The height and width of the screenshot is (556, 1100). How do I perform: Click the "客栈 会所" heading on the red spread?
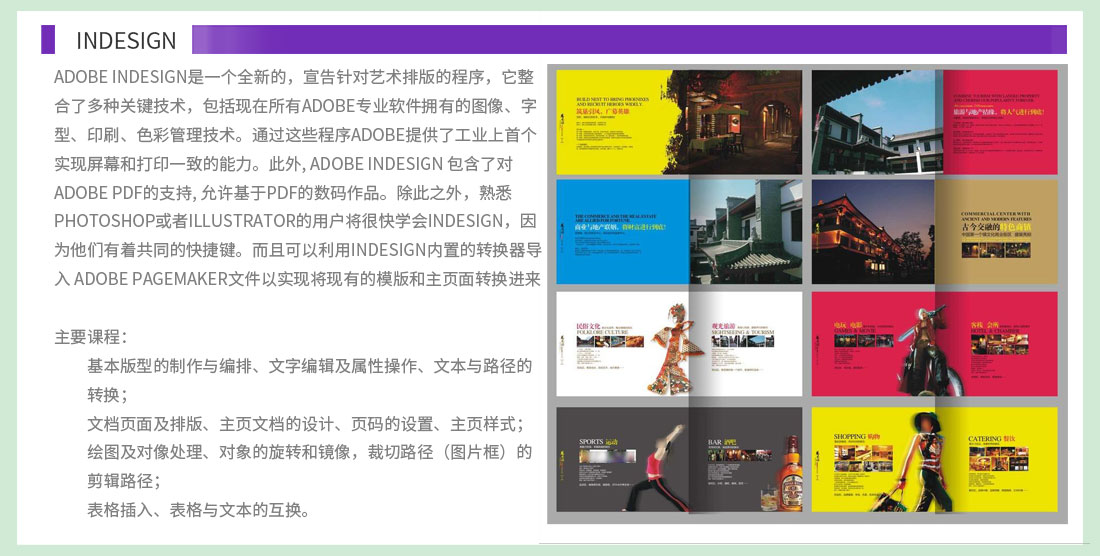(985, 326)
